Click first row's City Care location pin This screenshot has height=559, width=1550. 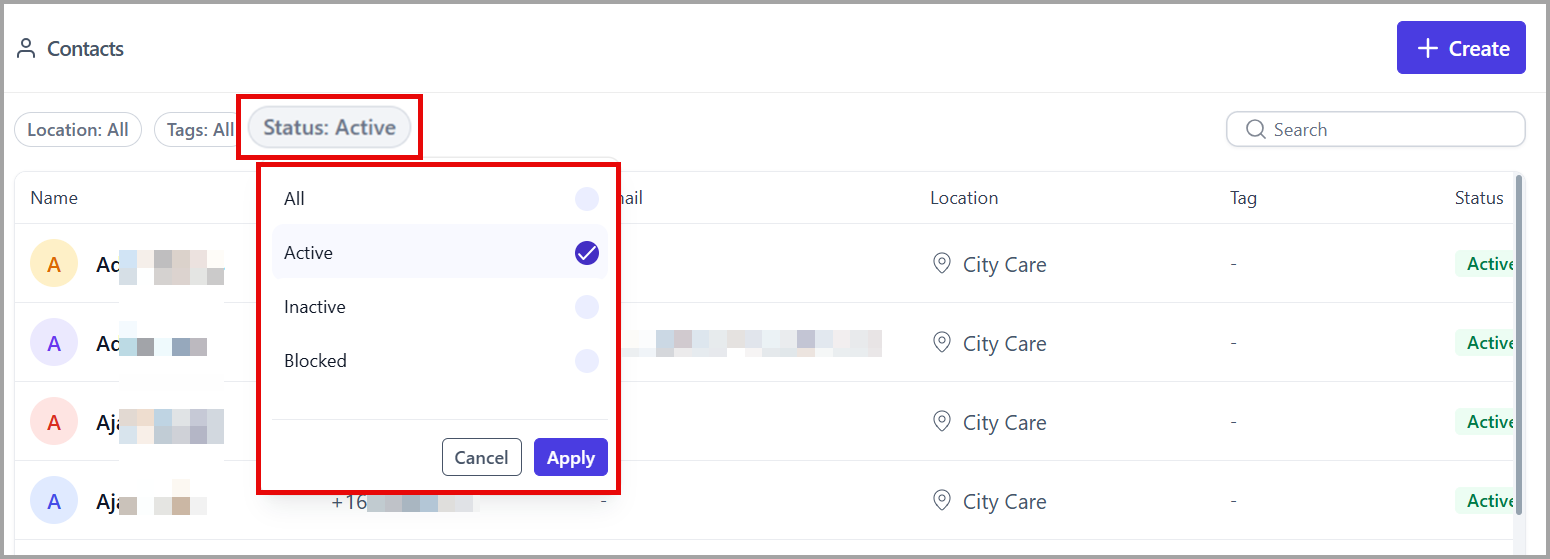[x=941, y=264]
